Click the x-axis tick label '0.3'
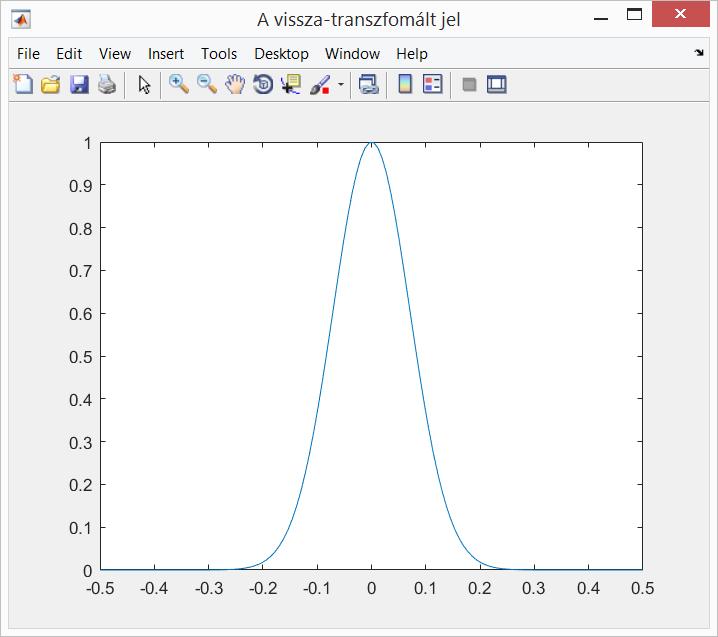718x637 pixels. tap(534, 588)
